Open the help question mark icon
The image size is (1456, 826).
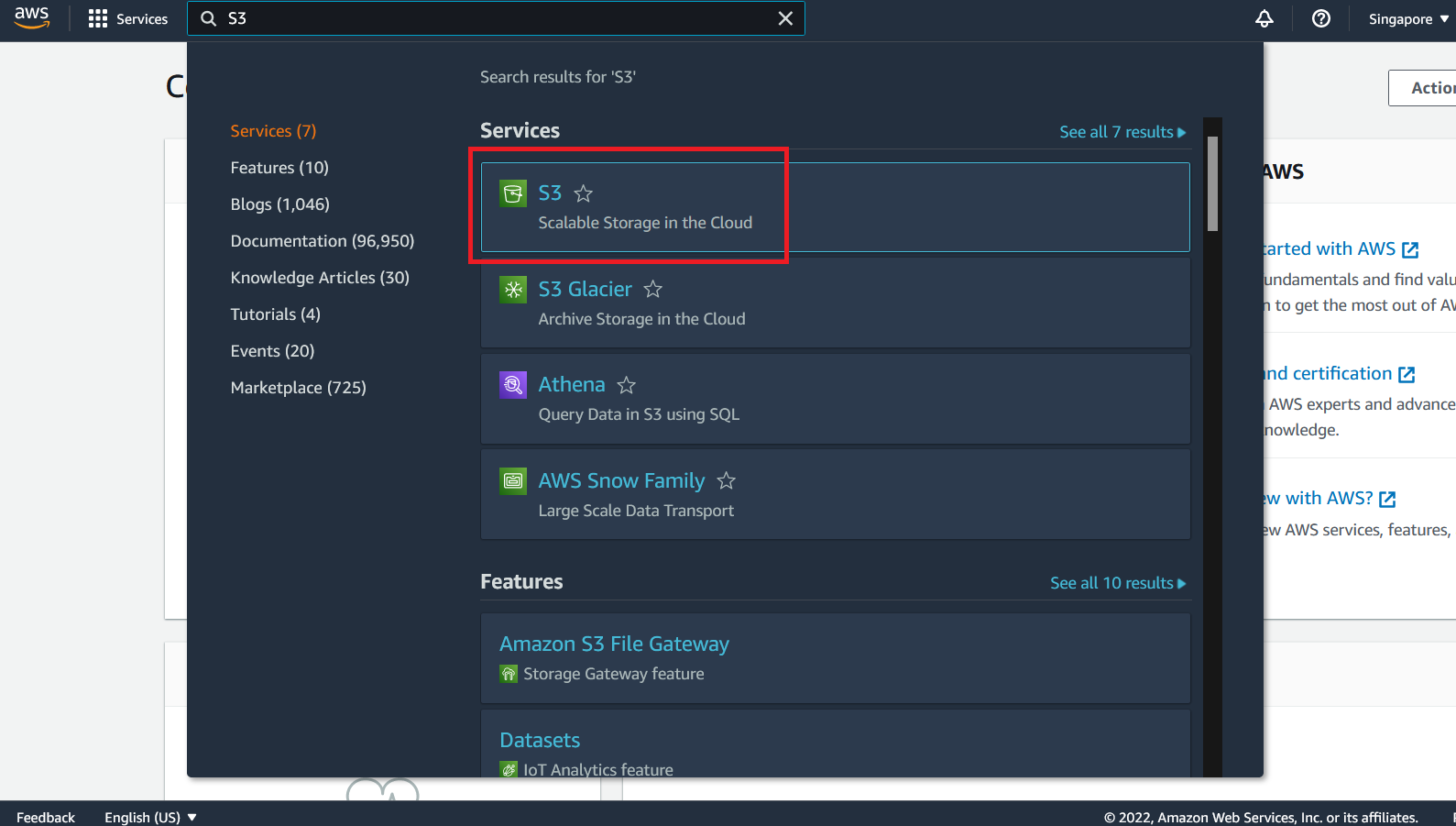click(1321, 18)
